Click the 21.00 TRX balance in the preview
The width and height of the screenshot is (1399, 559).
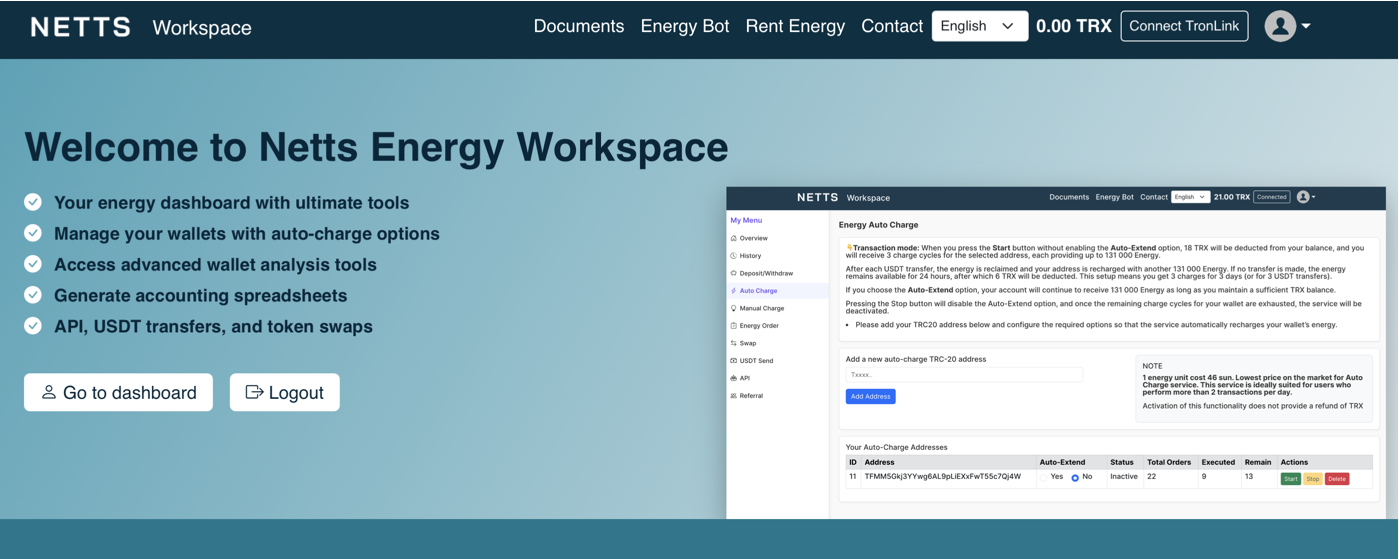click(1231, 197)
